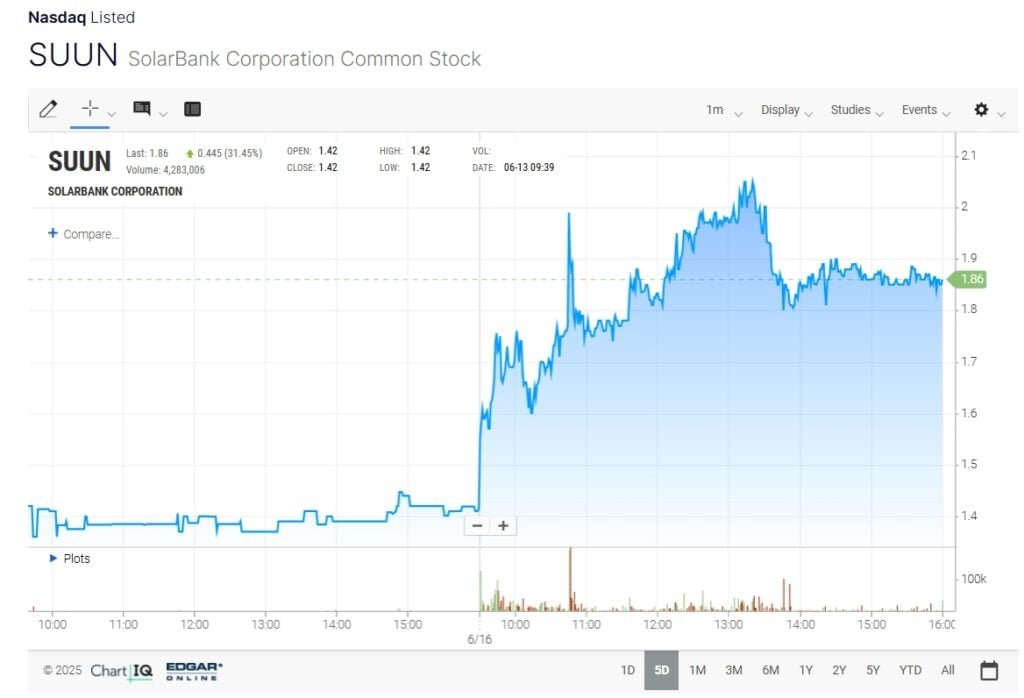The width and height of the screenshot is (1024, 698).
Task: Zoom in with the plus button
Action: tap(503, 526)
